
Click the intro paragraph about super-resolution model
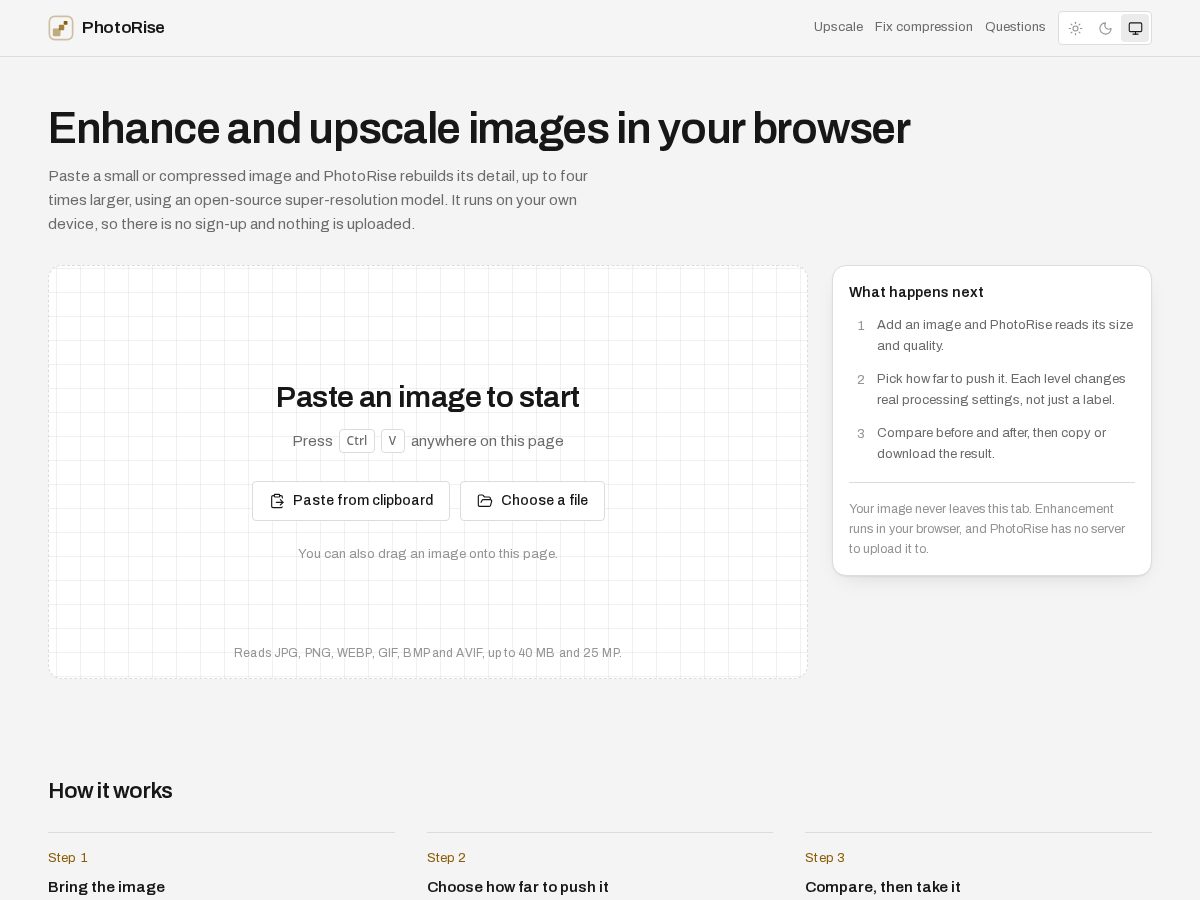(318, 200)
